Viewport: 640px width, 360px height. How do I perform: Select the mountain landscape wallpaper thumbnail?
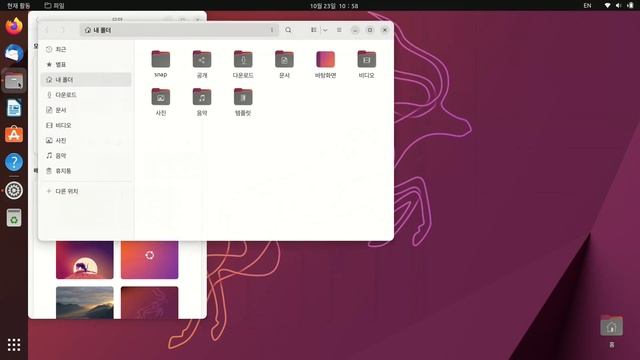[x=85, y=302]
